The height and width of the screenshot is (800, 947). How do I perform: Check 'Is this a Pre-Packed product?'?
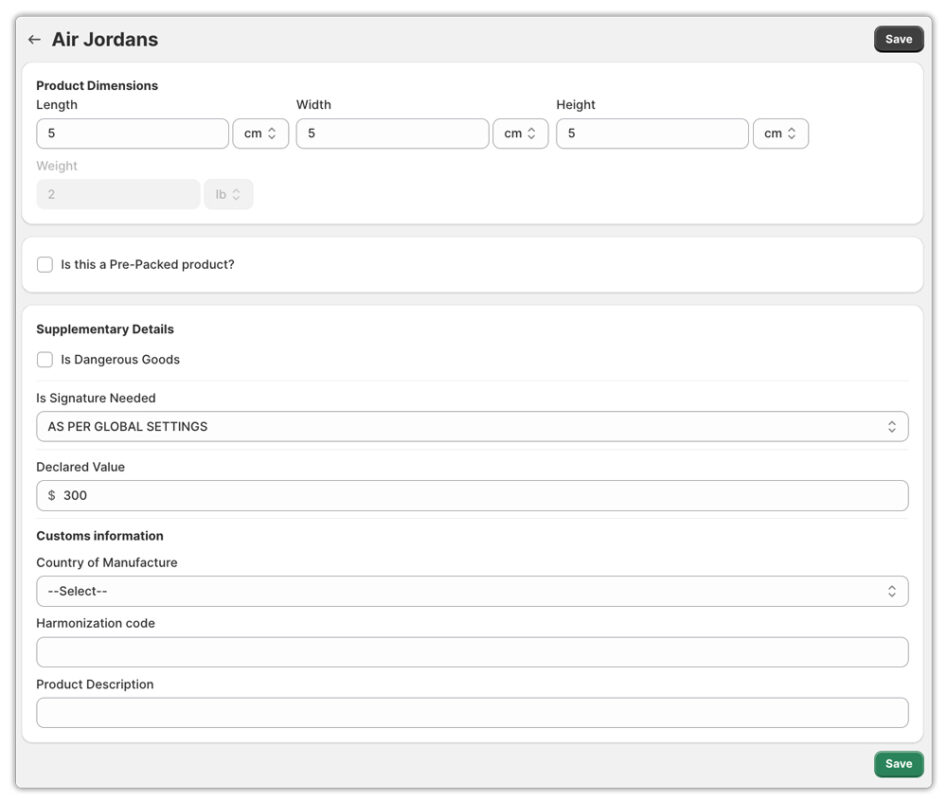(45, 264)
